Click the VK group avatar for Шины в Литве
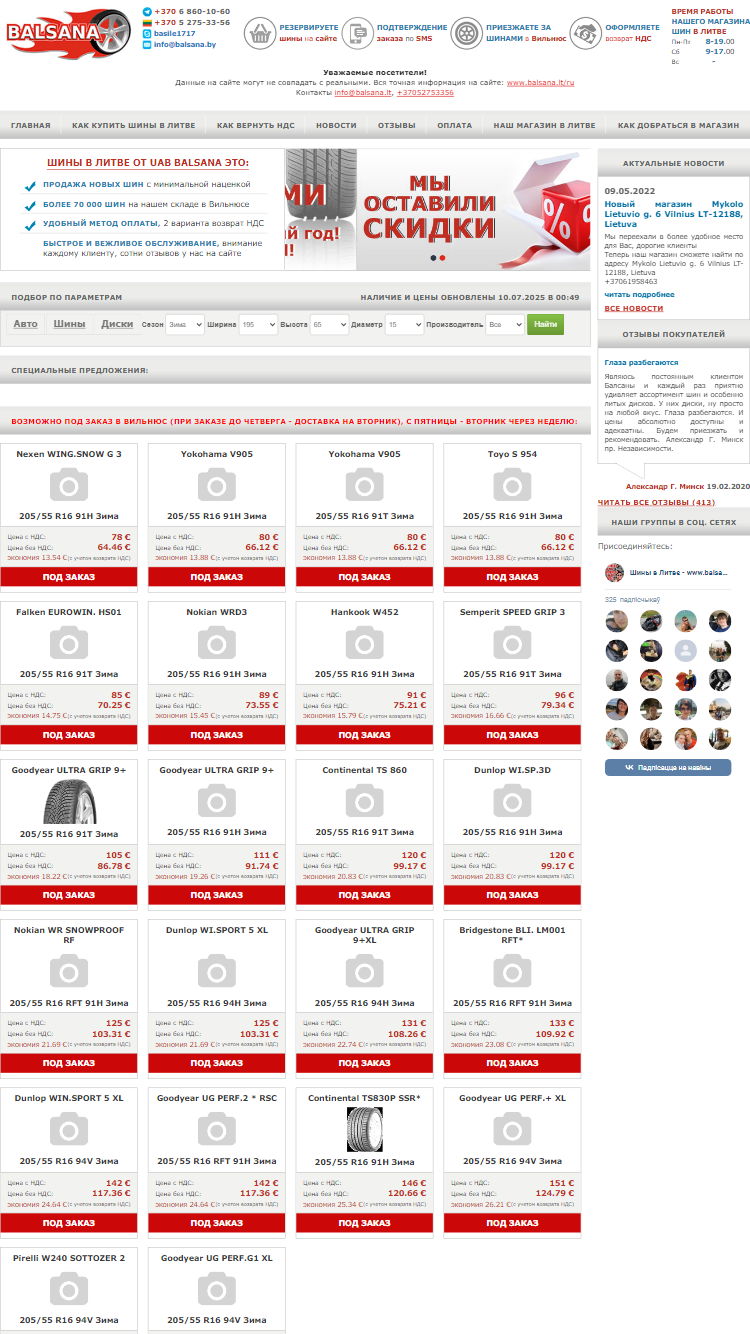The width and height of the screenshot is (750, 1334). [x=614, y=572]
